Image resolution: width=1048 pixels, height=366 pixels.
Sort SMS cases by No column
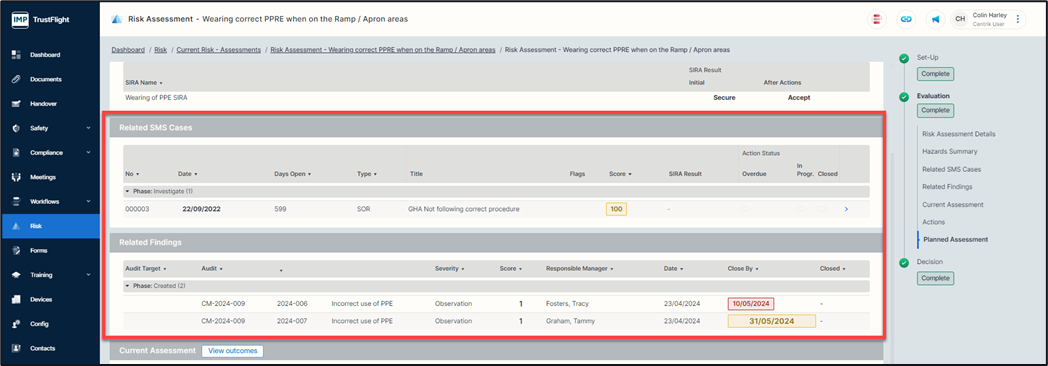[x=132, y=174]
